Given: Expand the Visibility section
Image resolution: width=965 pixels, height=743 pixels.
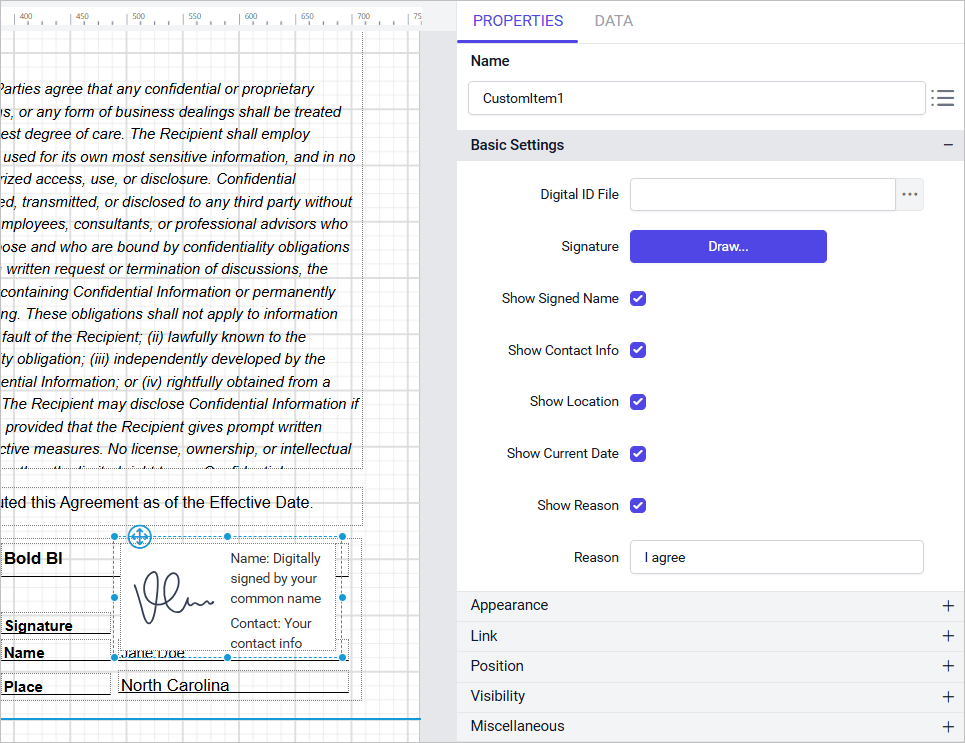Looking at the screenshot, I should [x=947, y=696].
